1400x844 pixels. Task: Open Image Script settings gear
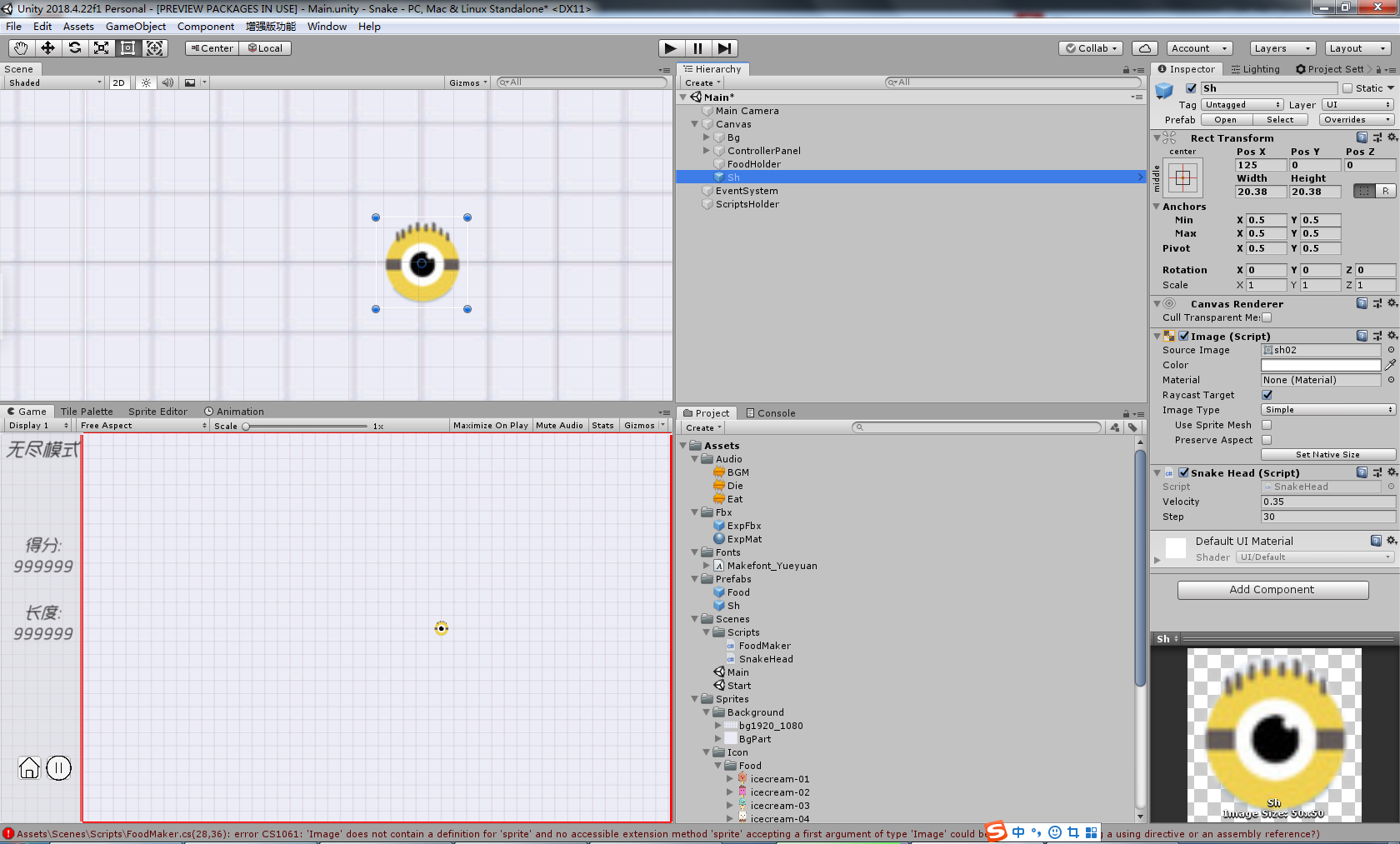(1392, 336)
